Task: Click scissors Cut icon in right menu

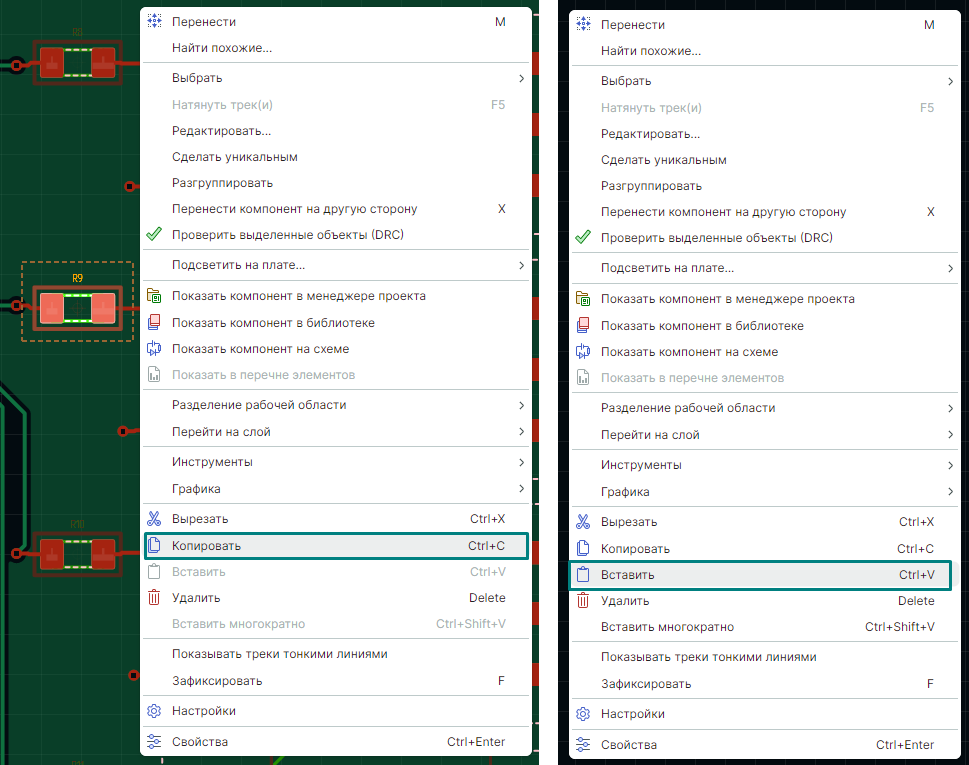Action: [x=583, y=522]
